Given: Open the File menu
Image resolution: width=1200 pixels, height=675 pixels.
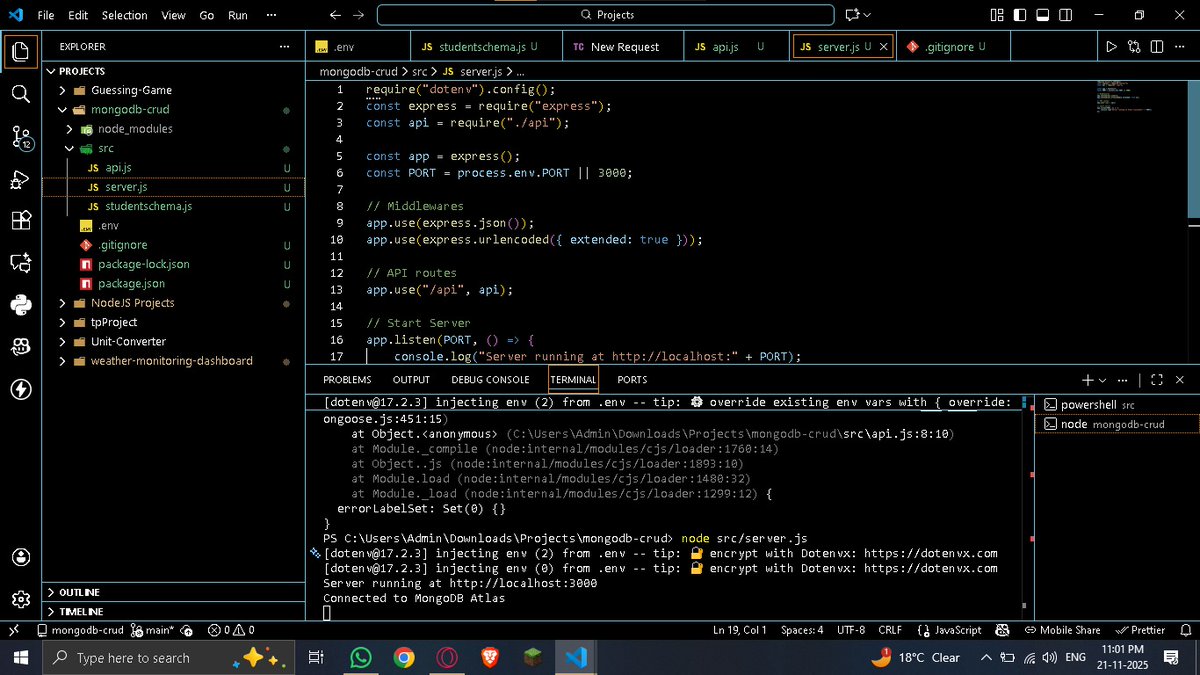Looking at the screenshot, I should coord(46,15).
